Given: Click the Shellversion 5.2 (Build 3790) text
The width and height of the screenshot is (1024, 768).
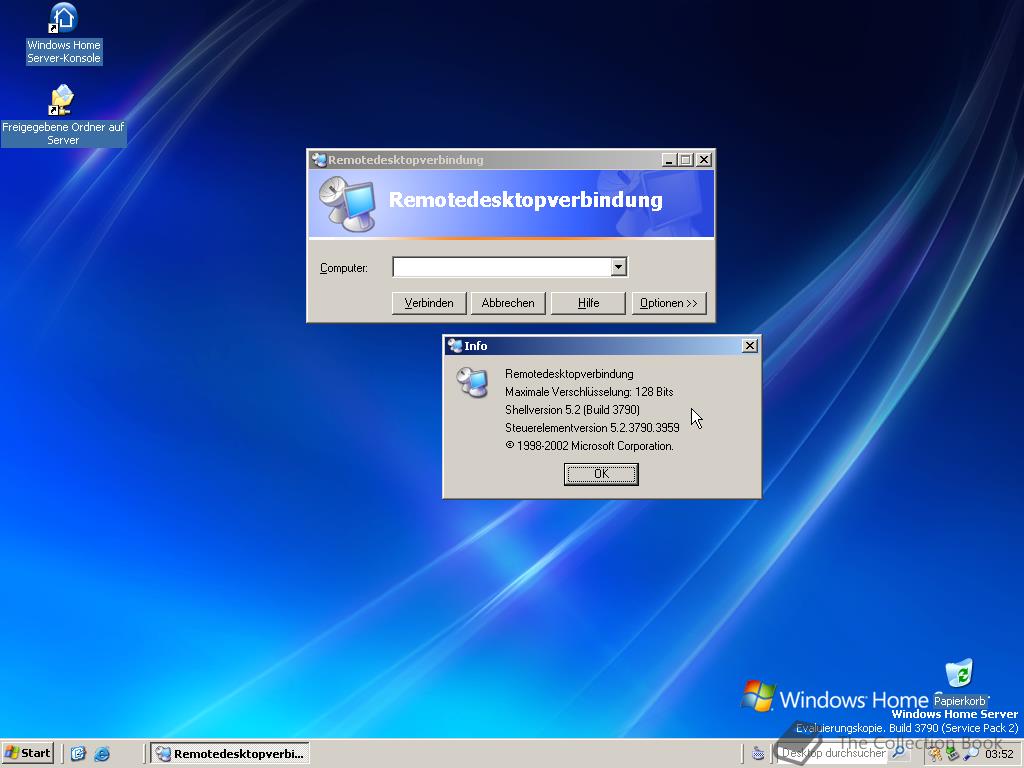Looking at the screenshot, I should coord(572,409).
